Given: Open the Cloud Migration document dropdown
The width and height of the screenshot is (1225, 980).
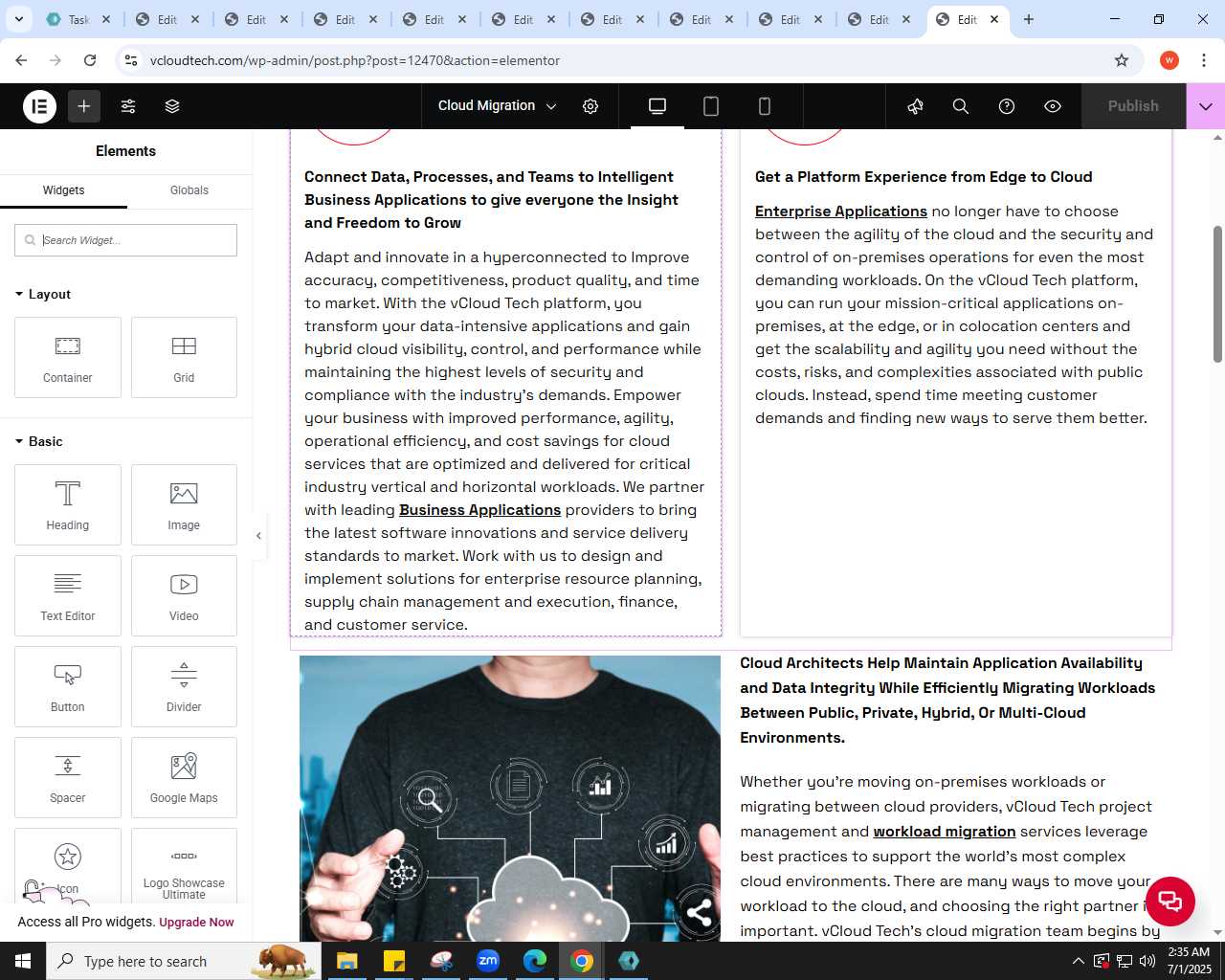Looking at the screenshot, I should coord(497,106).
